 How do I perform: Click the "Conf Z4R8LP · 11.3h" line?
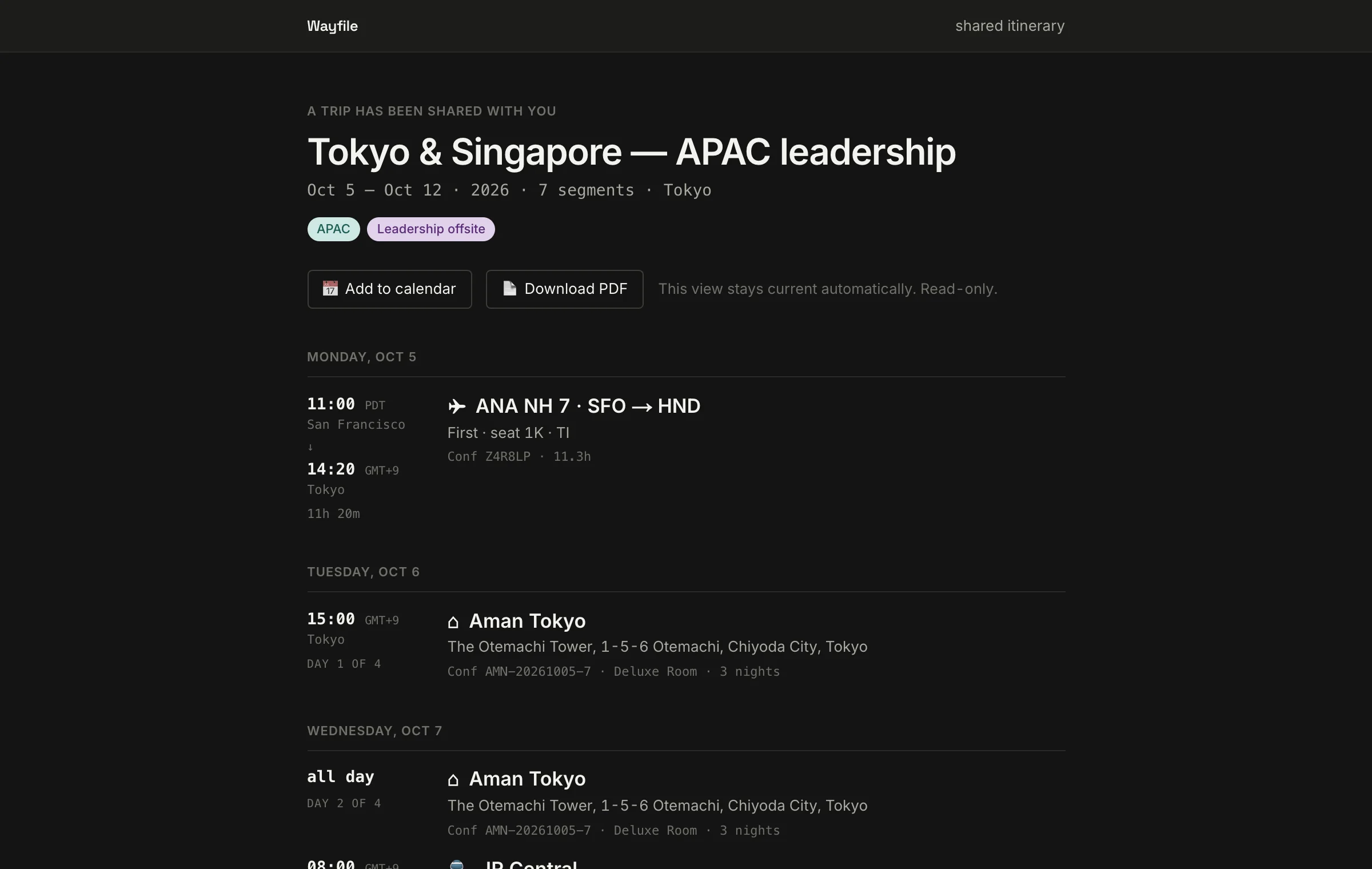[x=519, y=457]
